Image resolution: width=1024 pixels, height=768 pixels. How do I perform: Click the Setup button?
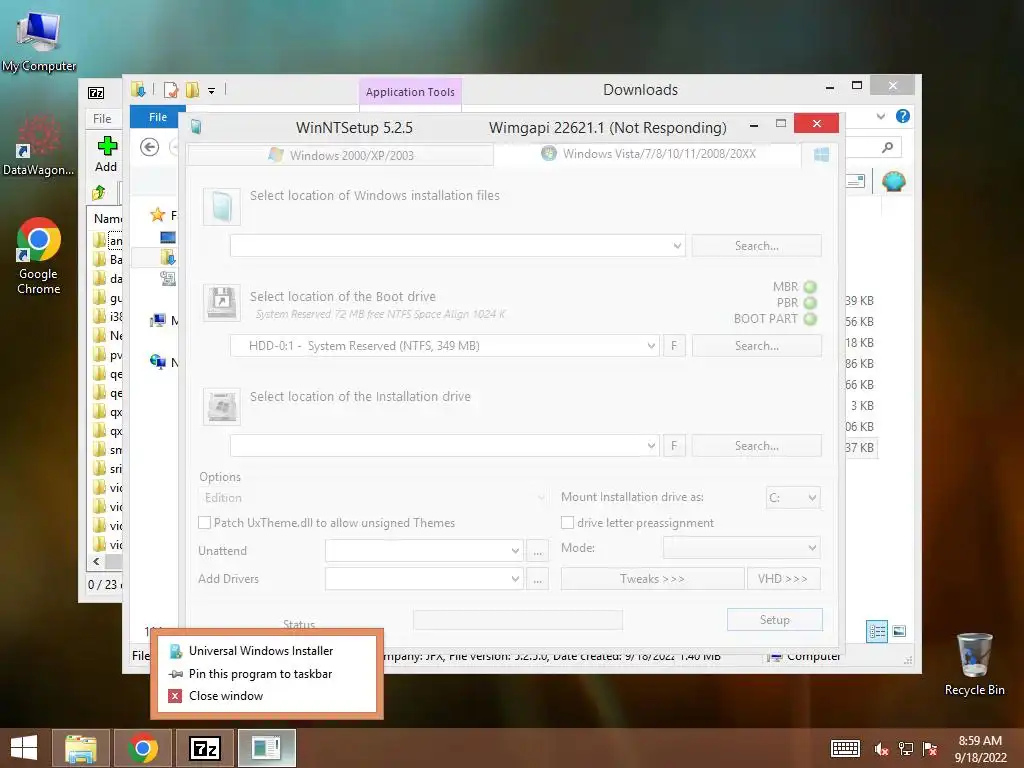click(775, 620)
